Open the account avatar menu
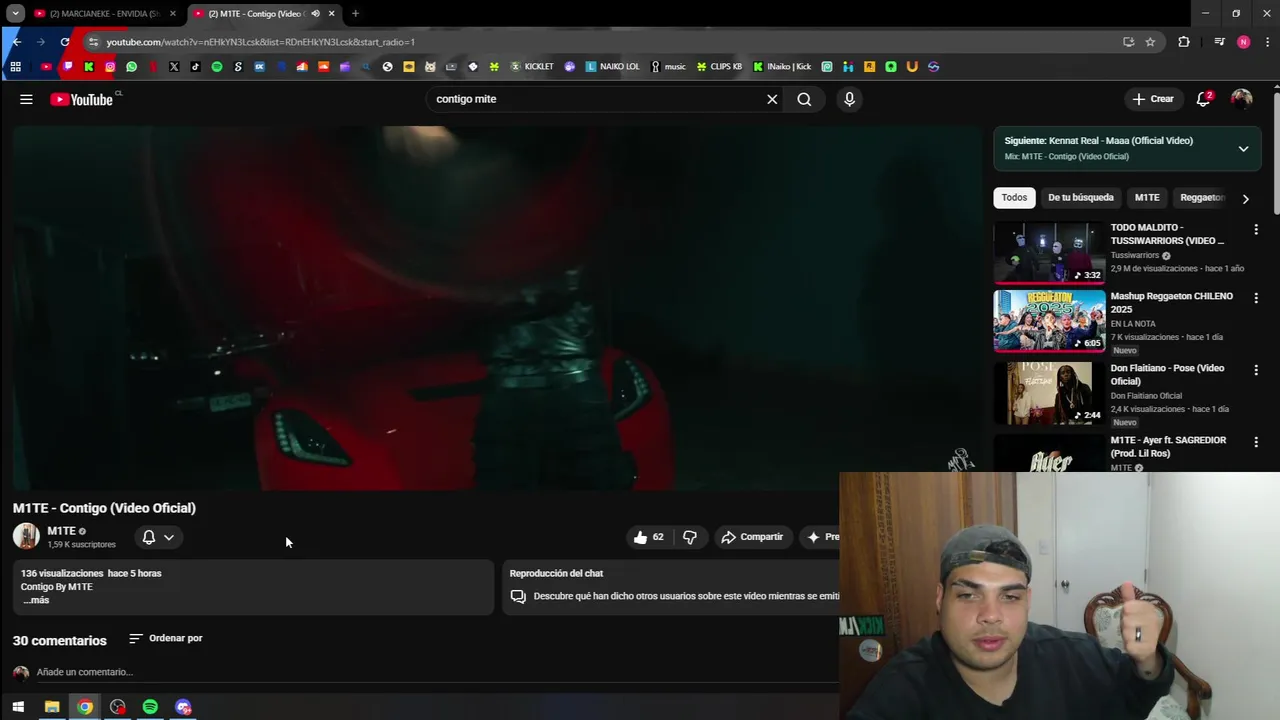1280x720 pixels. (1242, 99)
